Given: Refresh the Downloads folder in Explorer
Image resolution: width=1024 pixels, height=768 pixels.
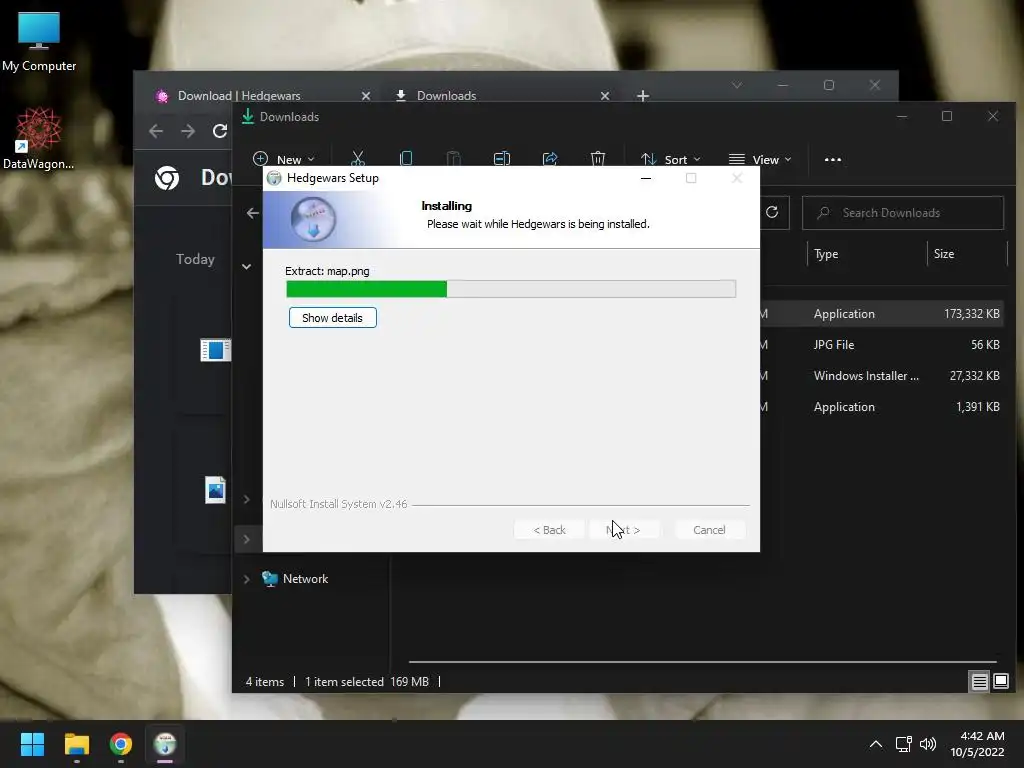Looking at the screenshot, I should point(772,212).
